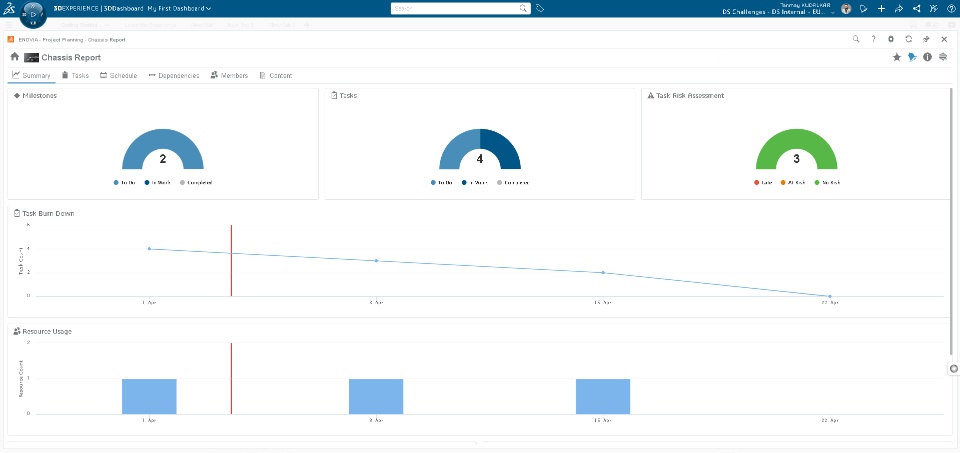960x453 pixels.
Task: Click the search magnifier in top bar
Action: tap(523, 9)
